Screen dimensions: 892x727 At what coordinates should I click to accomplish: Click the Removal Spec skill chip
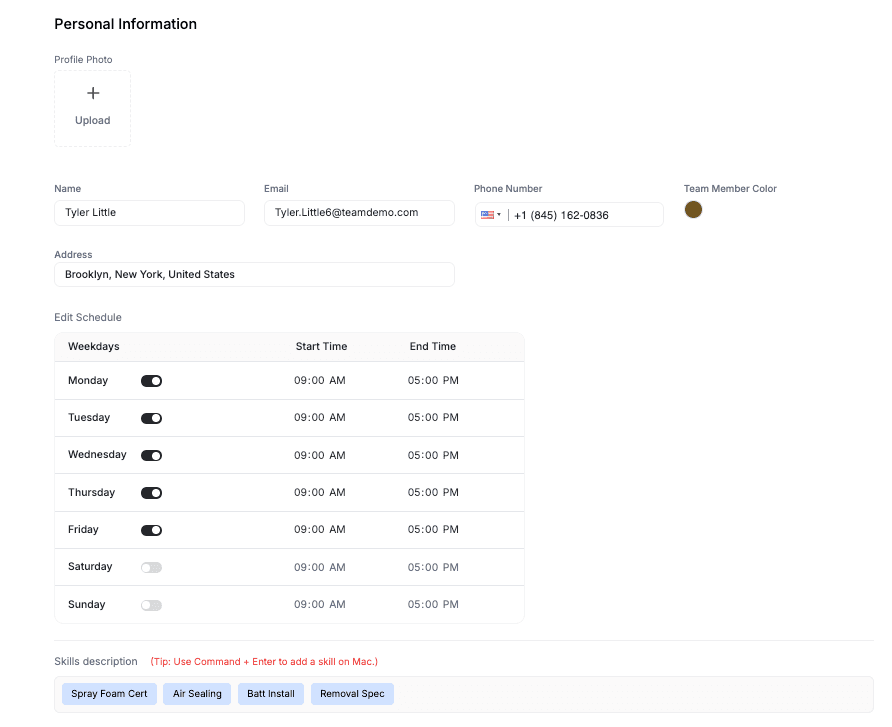352,694
